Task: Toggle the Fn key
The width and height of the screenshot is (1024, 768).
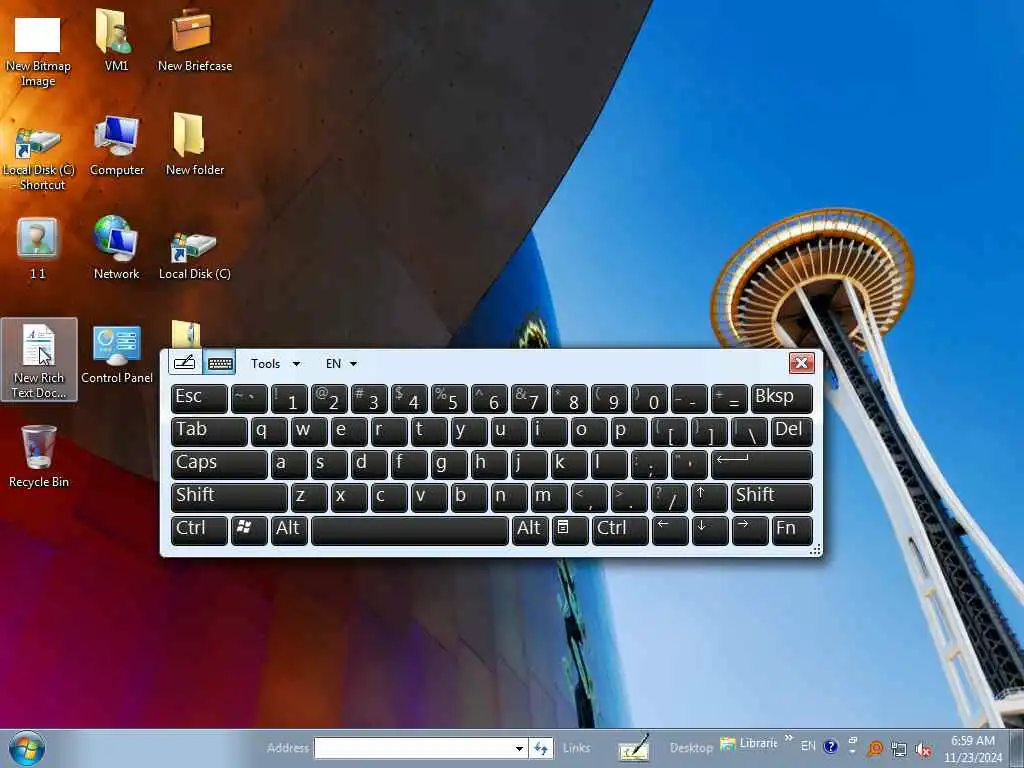Action: (x=792, y=530)
